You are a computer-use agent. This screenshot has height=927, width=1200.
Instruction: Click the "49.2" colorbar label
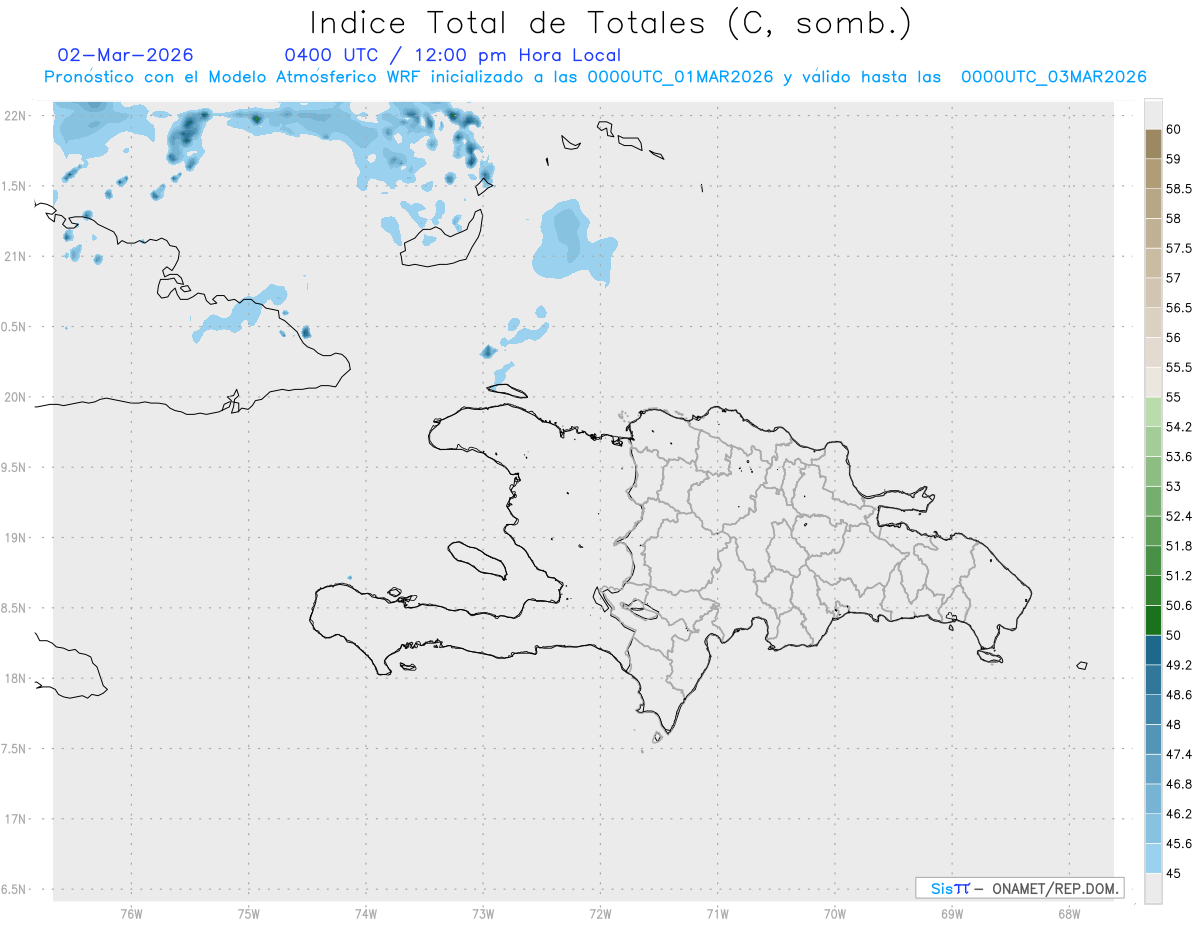(1178, 665)
